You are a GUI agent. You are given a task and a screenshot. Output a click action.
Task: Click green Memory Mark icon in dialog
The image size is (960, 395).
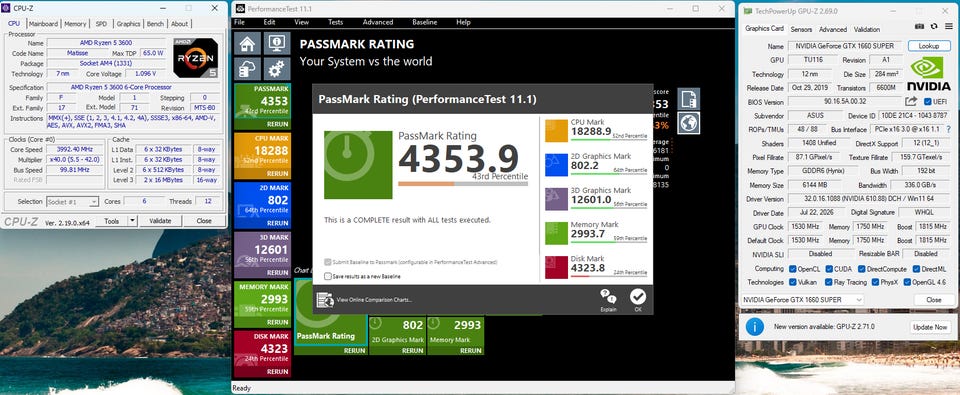click(x=556, y=233)
